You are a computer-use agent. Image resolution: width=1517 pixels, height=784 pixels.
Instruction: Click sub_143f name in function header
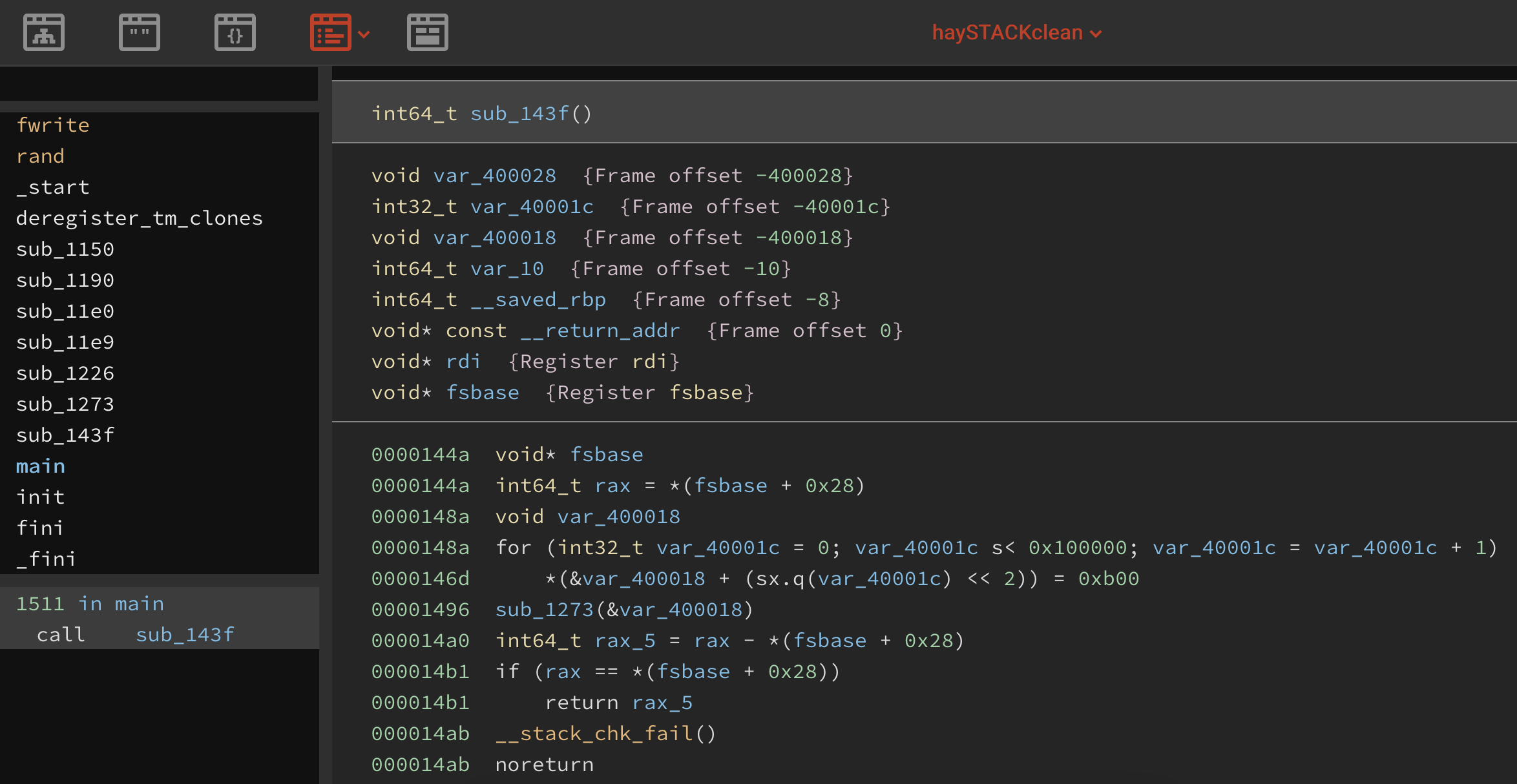point(519,114)
